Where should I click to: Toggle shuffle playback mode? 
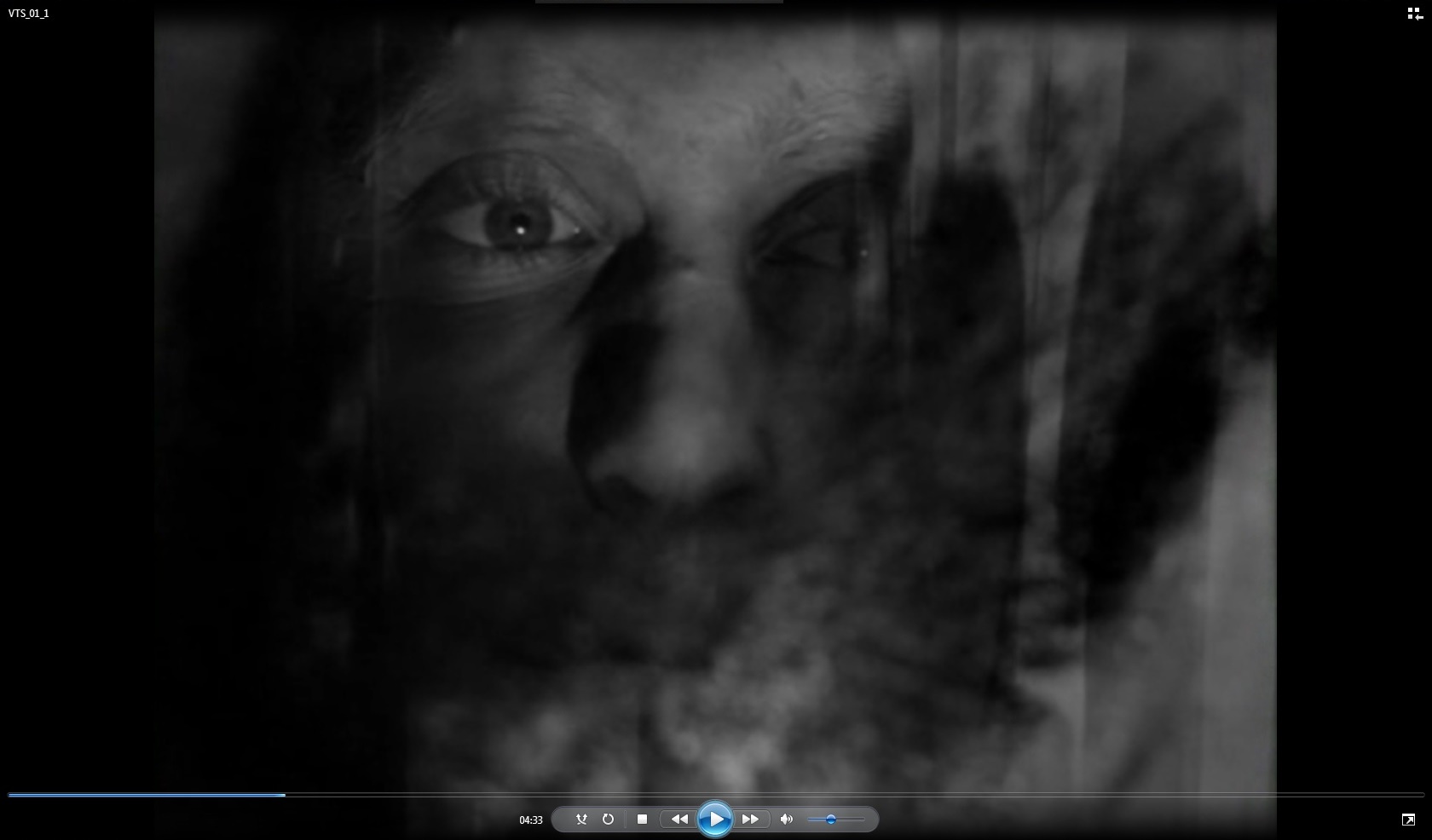(581, 820)
